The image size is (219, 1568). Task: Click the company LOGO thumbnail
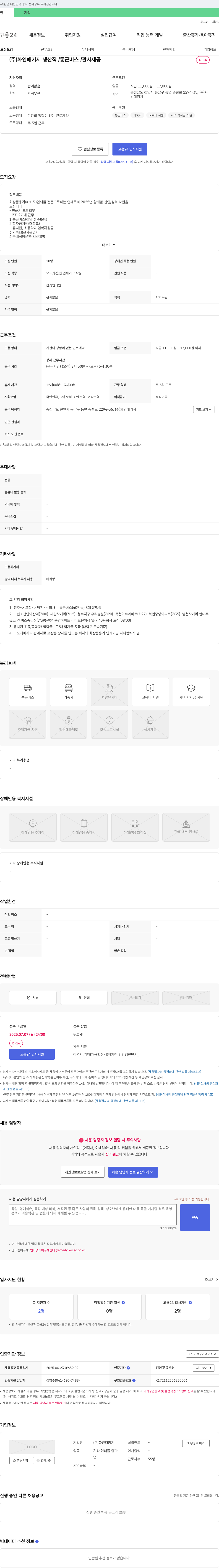tap(32, 1447)
